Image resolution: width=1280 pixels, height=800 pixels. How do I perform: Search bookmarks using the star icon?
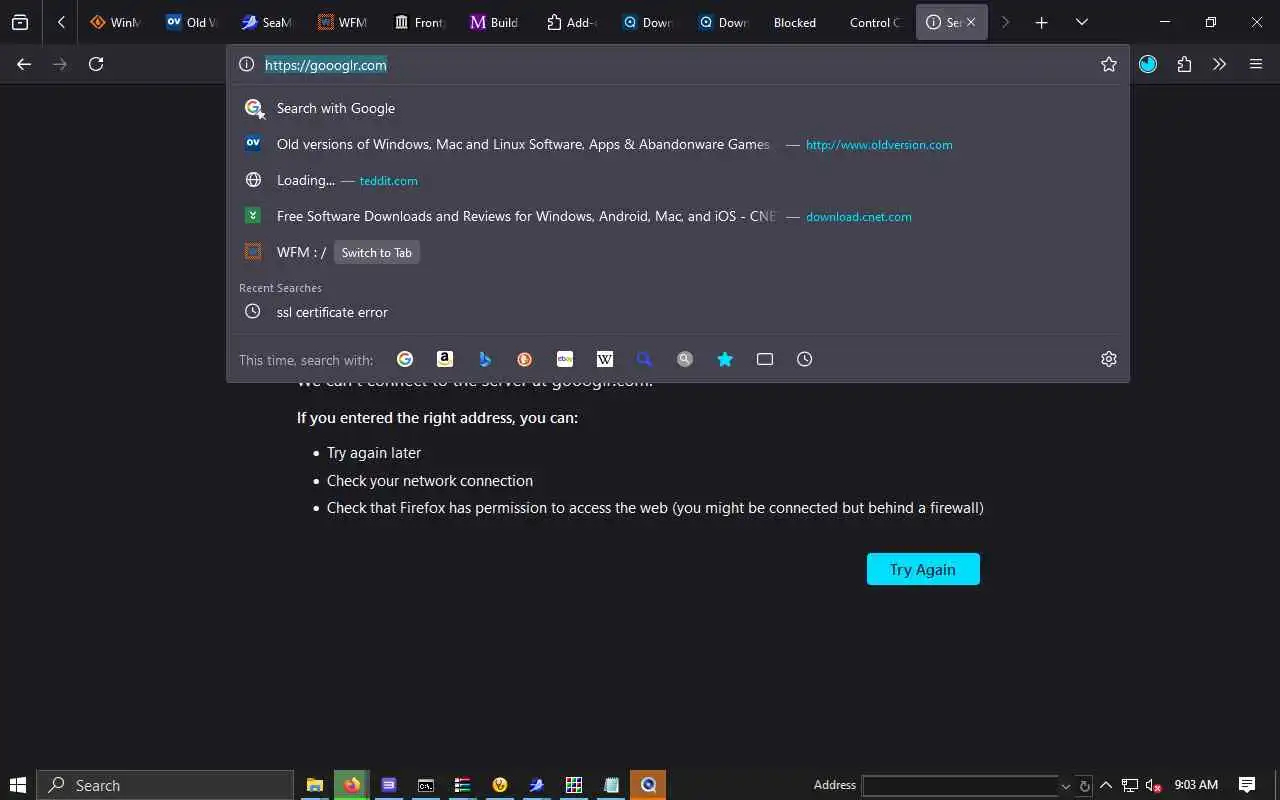tap(725, 359)
